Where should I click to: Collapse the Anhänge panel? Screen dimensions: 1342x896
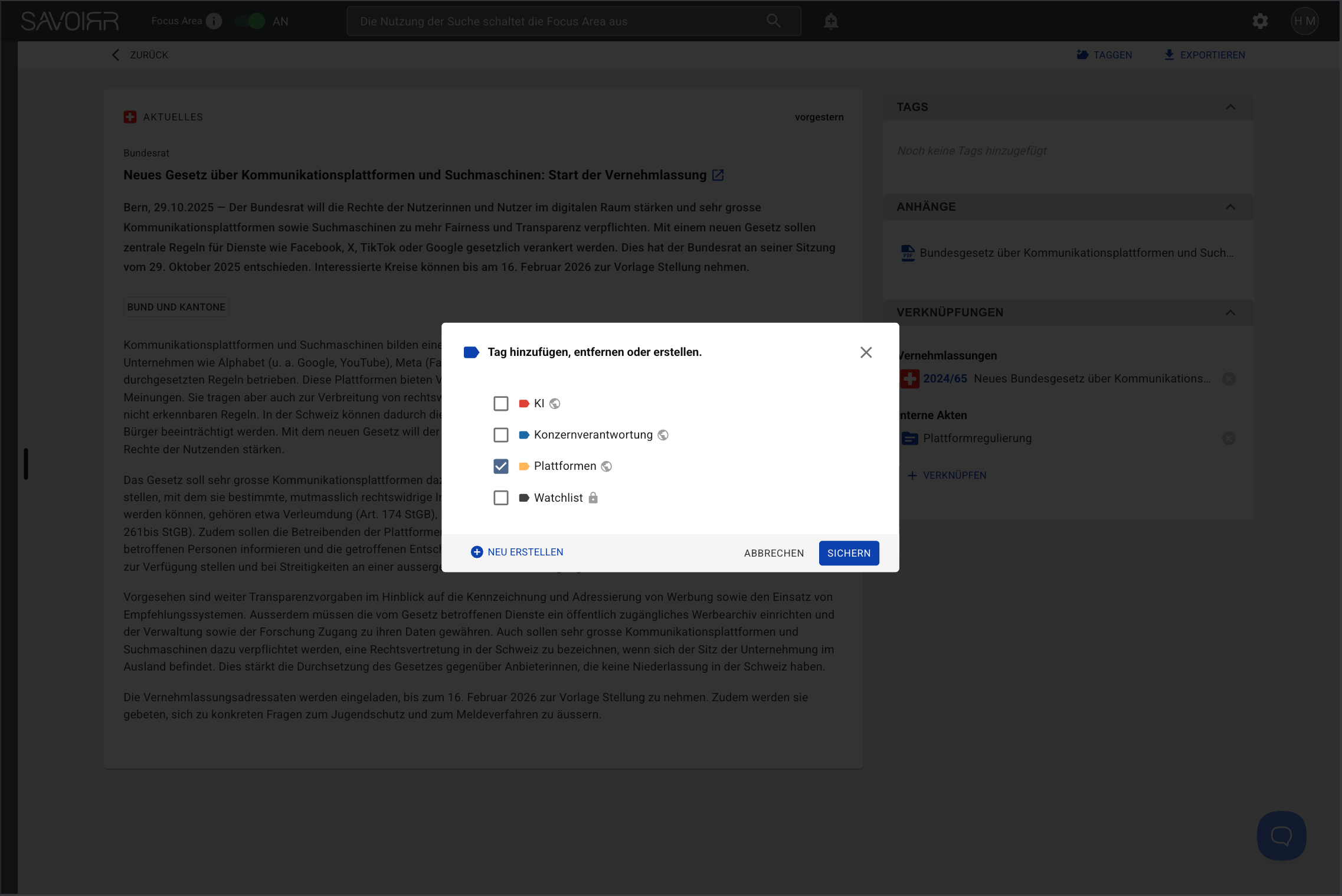pyautogui.click(x=1230, y=207)
